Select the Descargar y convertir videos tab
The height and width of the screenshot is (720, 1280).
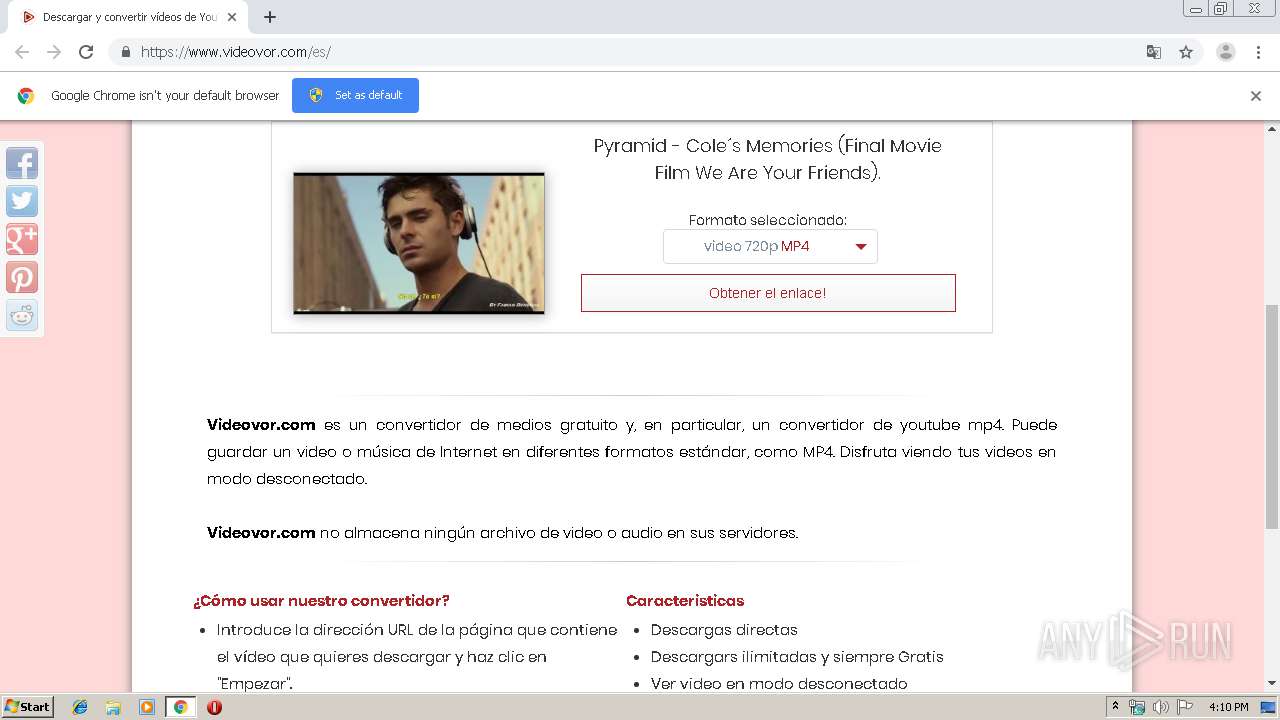coord(128,17)
